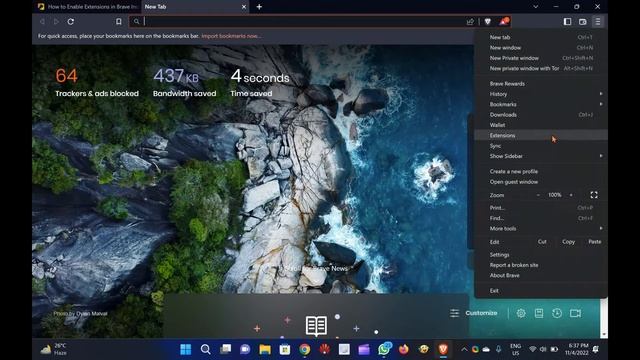Expand the More tools submenu

click(541, 229)
